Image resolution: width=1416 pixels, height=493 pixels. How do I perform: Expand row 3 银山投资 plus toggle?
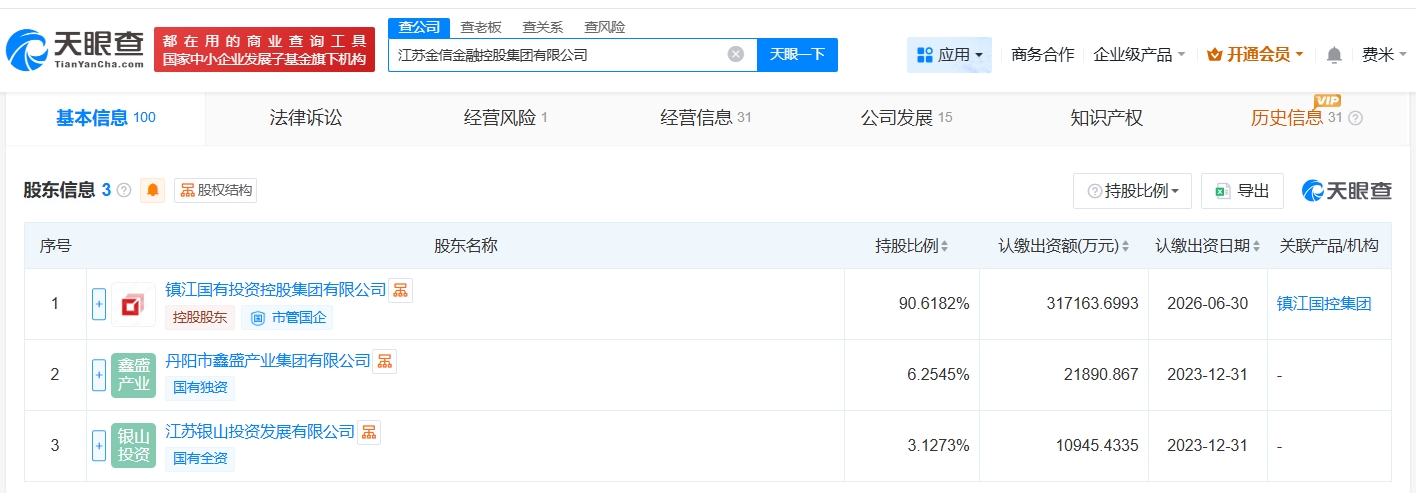99,446
